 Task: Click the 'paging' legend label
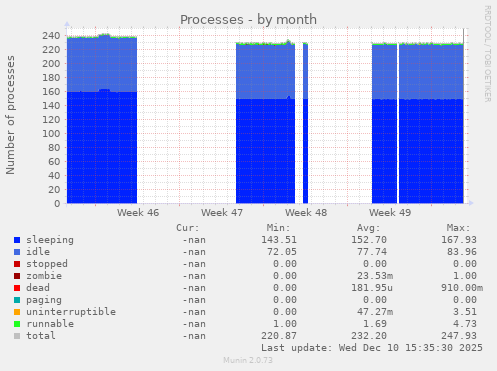pos(44,300)
